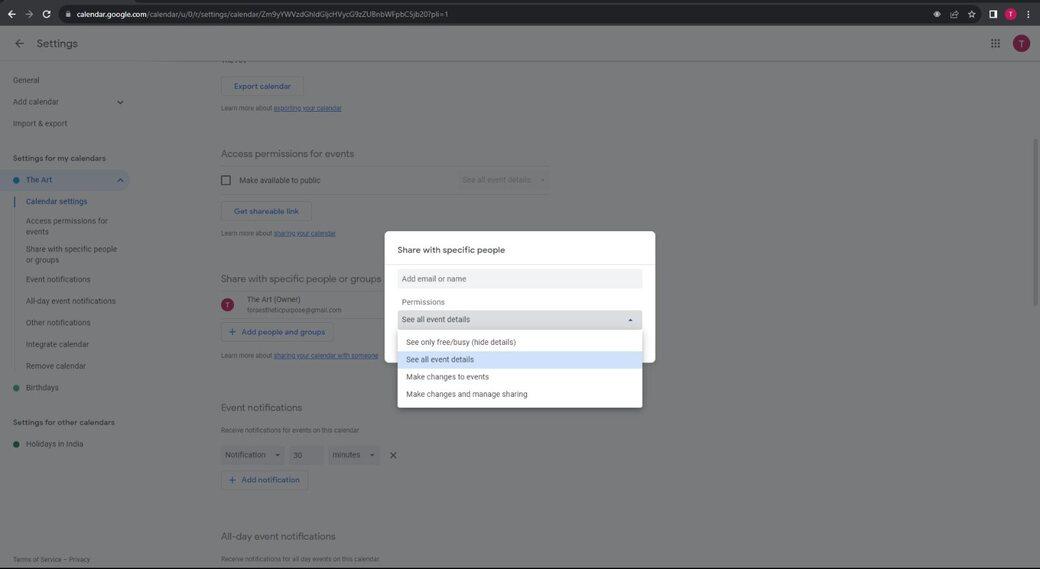Select See all event details option
1040x569 pixels.
tap(519, 359)
